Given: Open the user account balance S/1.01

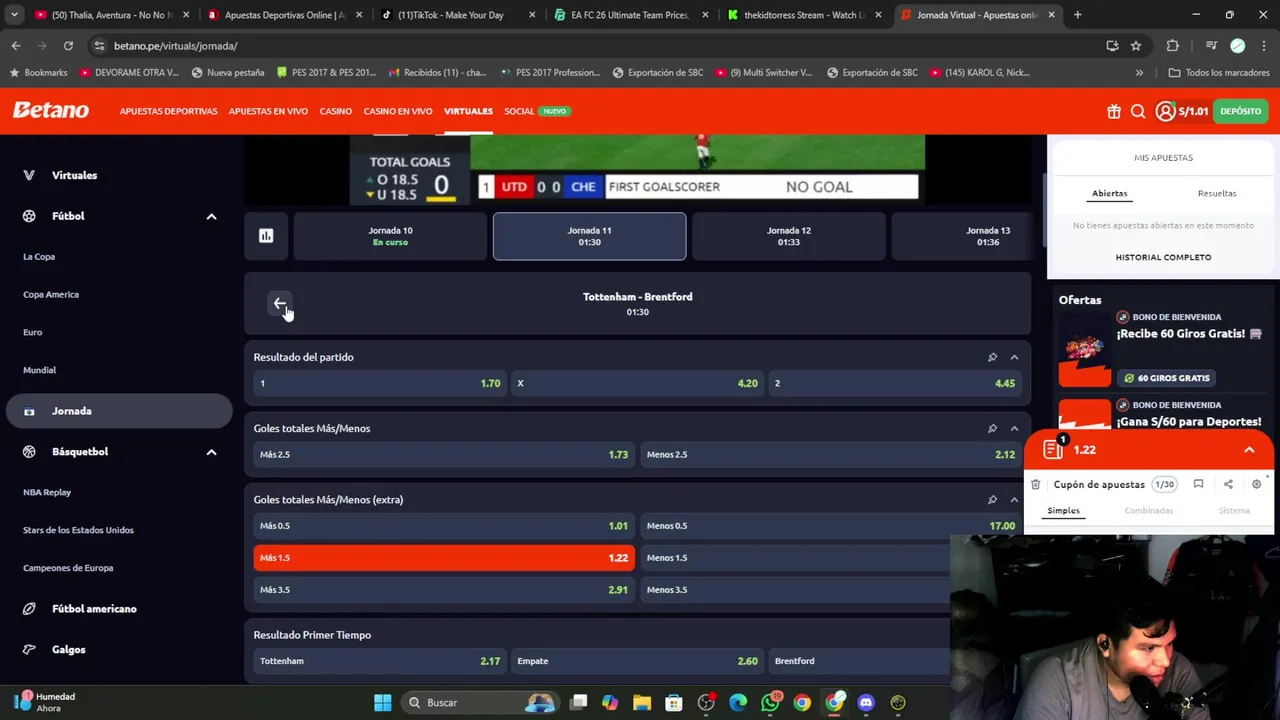Looking at the screenshot, I should click(x=1182, y=111).
